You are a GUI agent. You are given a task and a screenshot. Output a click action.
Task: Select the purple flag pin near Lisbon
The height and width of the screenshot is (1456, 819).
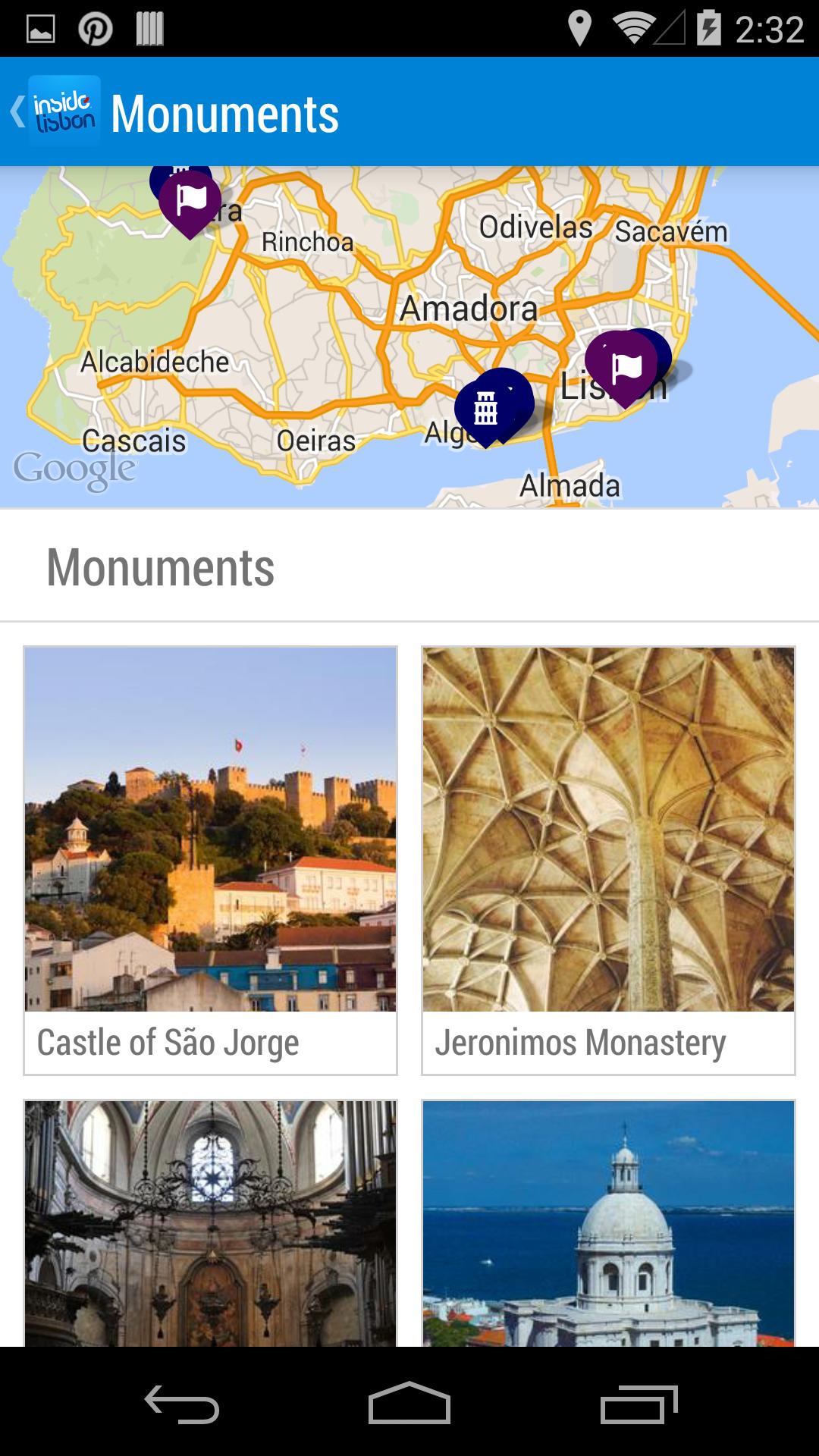pyautogui.click(x=624, y=368)
